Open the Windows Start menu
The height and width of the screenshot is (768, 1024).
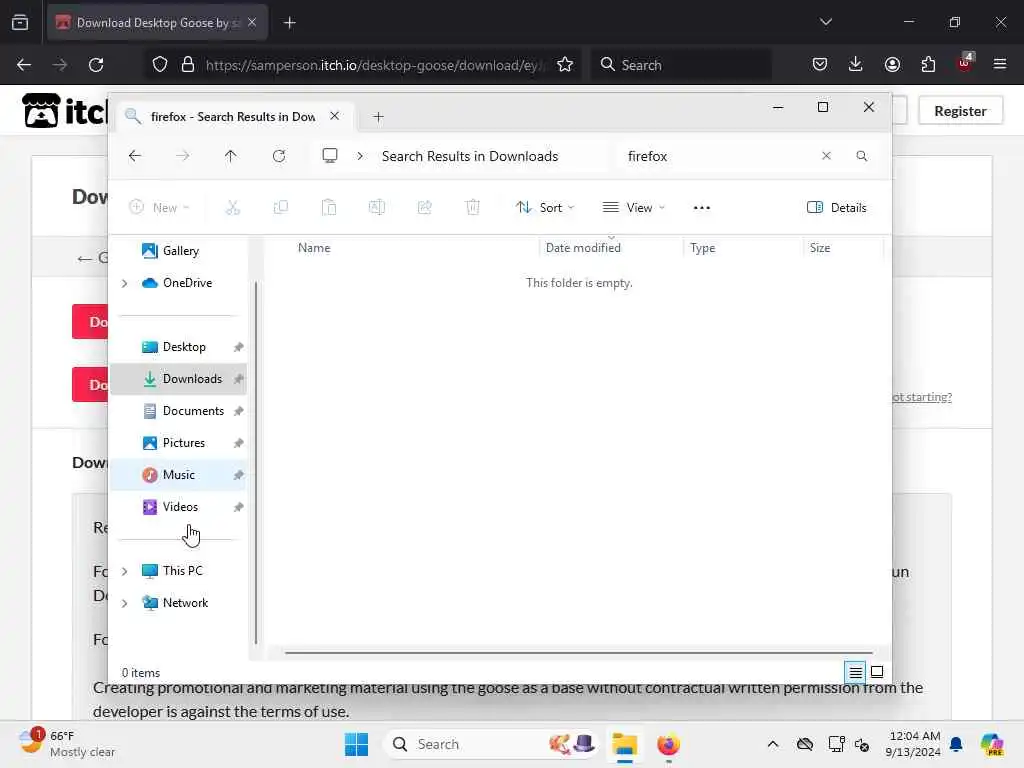click(357, 744)
